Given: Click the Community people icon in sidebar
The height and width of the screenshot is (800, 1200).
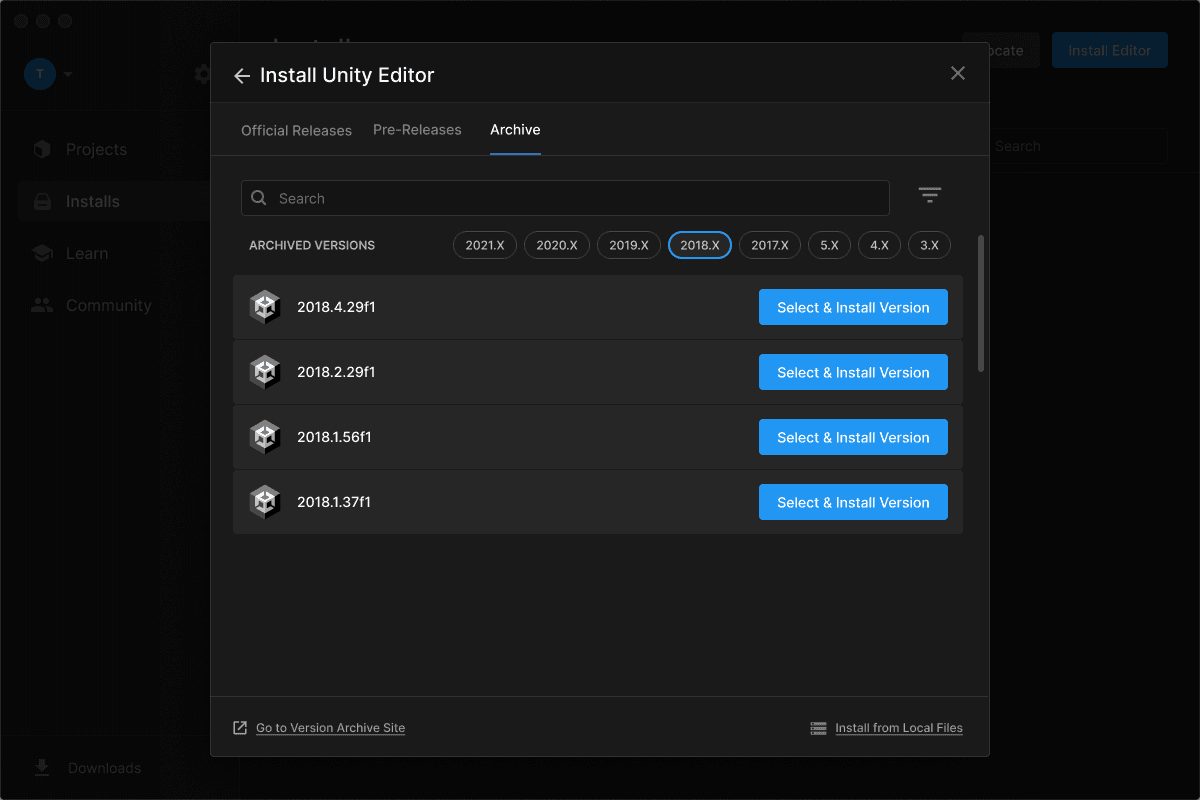Looking at the screenshot, I should [x=42, y=305].
